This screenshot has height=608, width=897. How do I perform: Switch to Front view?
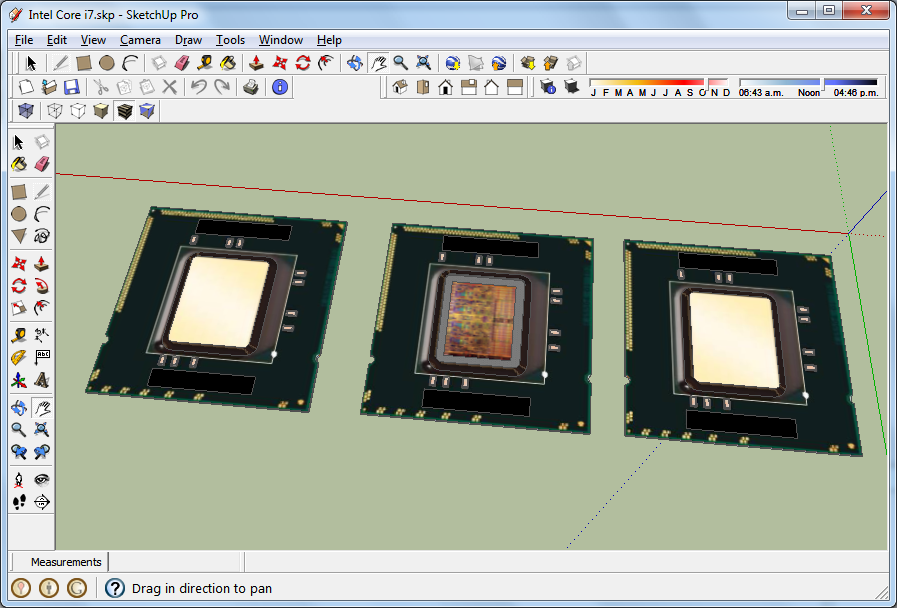[446, 87]
